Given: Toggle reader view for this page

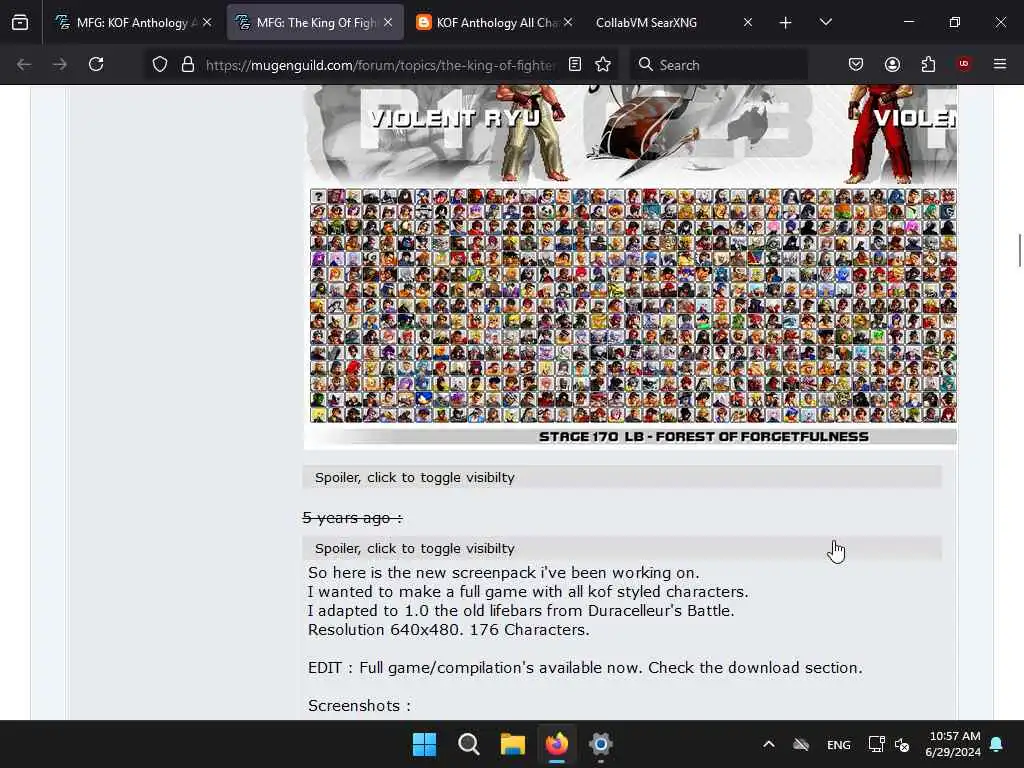Looking at the screenshot, I should pyautogui.click(x=575, y=65).
